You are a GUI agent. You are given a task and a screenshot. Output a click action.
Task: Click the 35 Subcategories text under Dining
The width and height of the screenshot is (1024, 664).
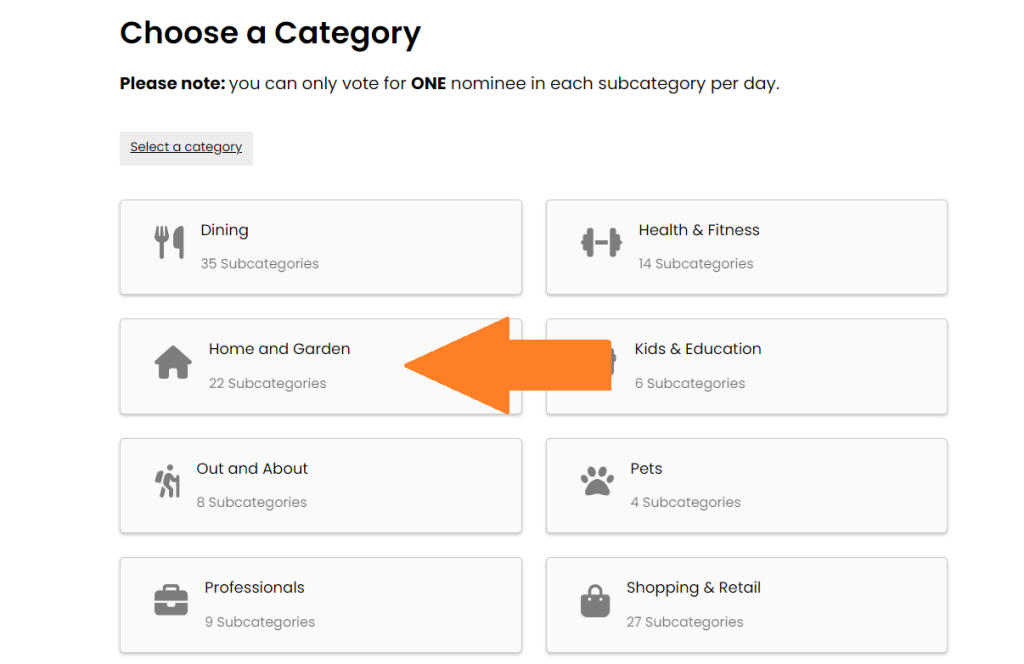tap(259, 264)
